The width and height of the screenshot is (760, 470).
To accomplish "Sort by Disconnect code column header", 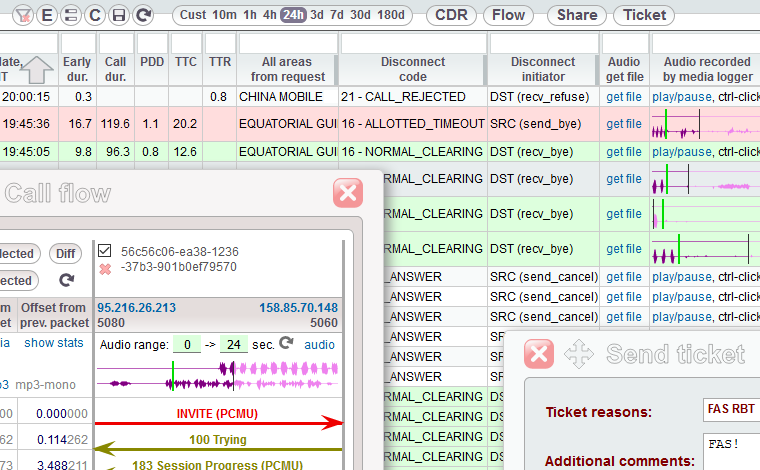I will pyautogui.click(x=413, y=69).
